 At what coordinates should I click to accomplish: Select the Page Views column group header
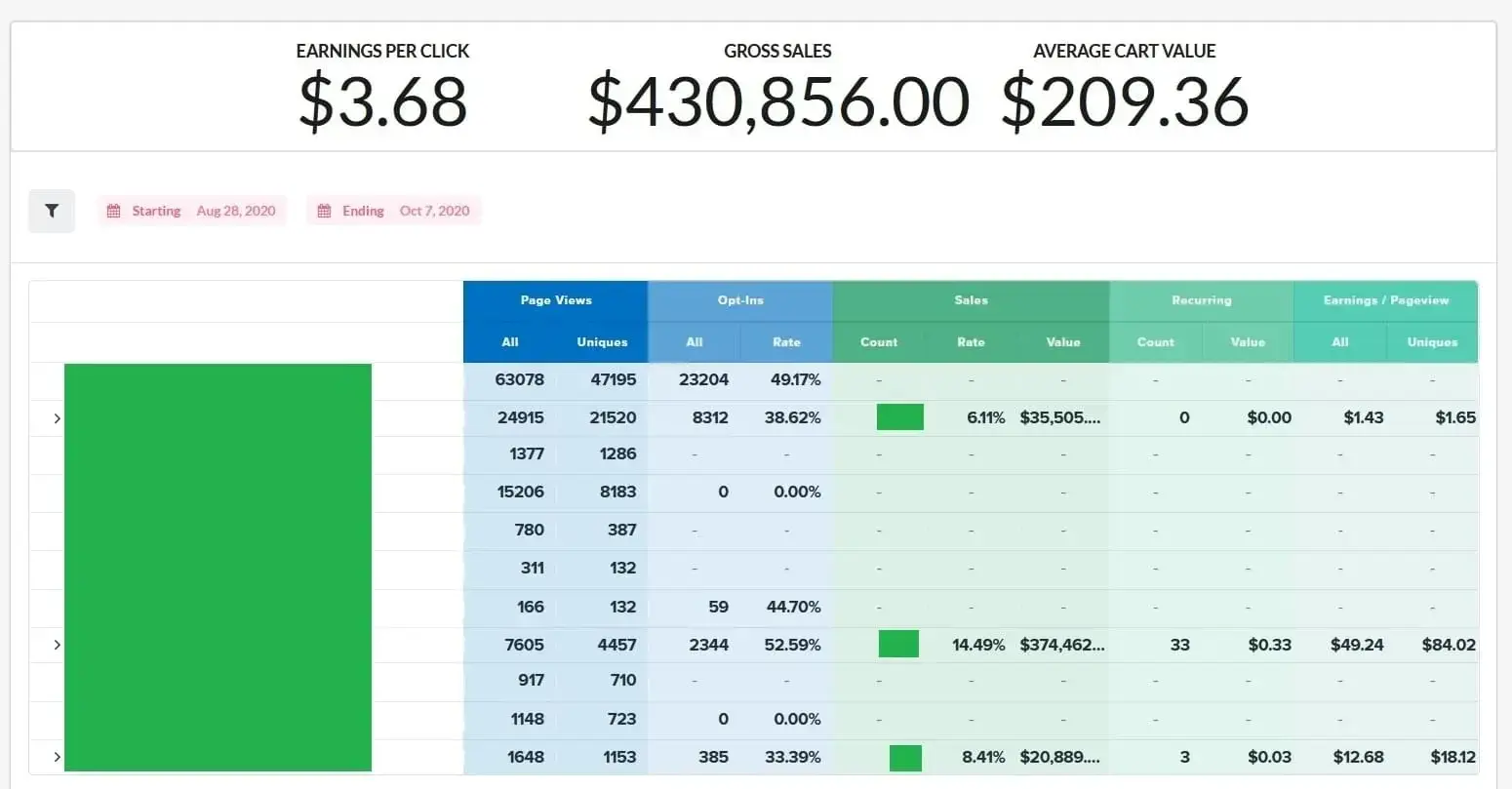tap(556, 300)
